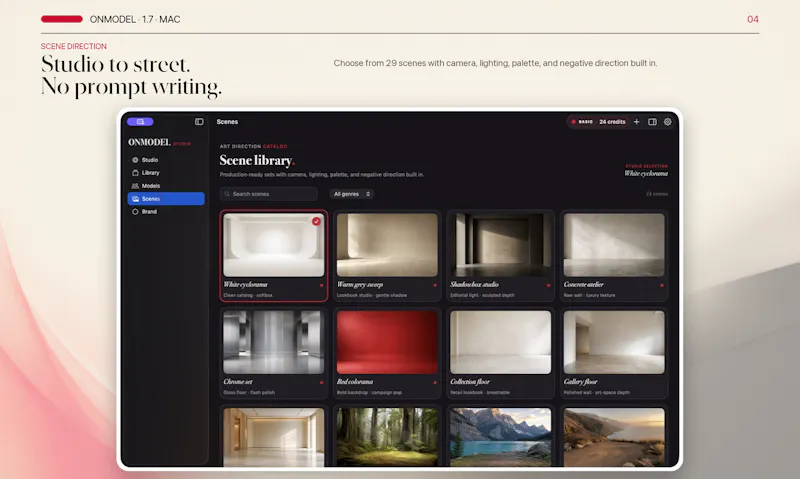The width and height of the screenshot is (800, 479).
Task: Click the Warm grey sweep title text
Action: (x=360, y=285)
